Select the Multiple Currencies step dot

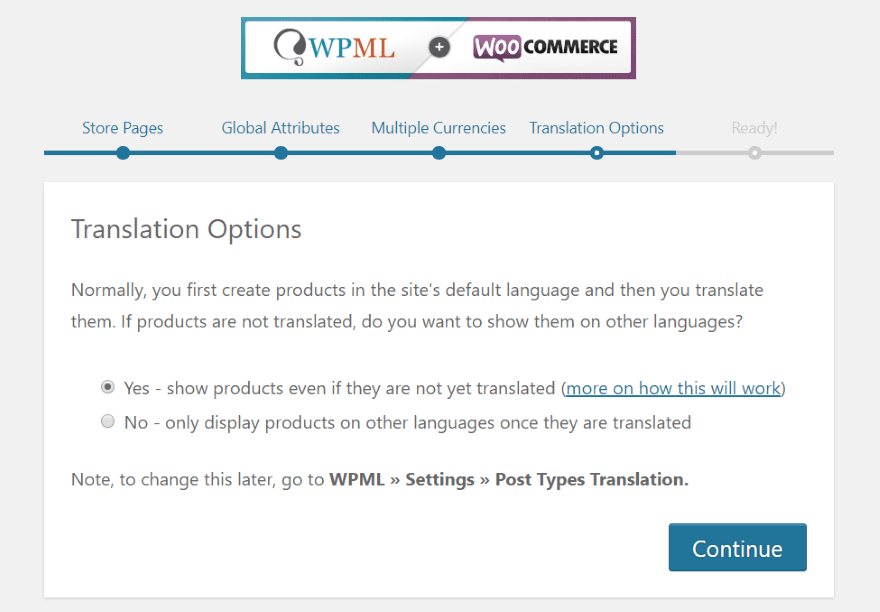pyautogui.click(x=439, y=153)
